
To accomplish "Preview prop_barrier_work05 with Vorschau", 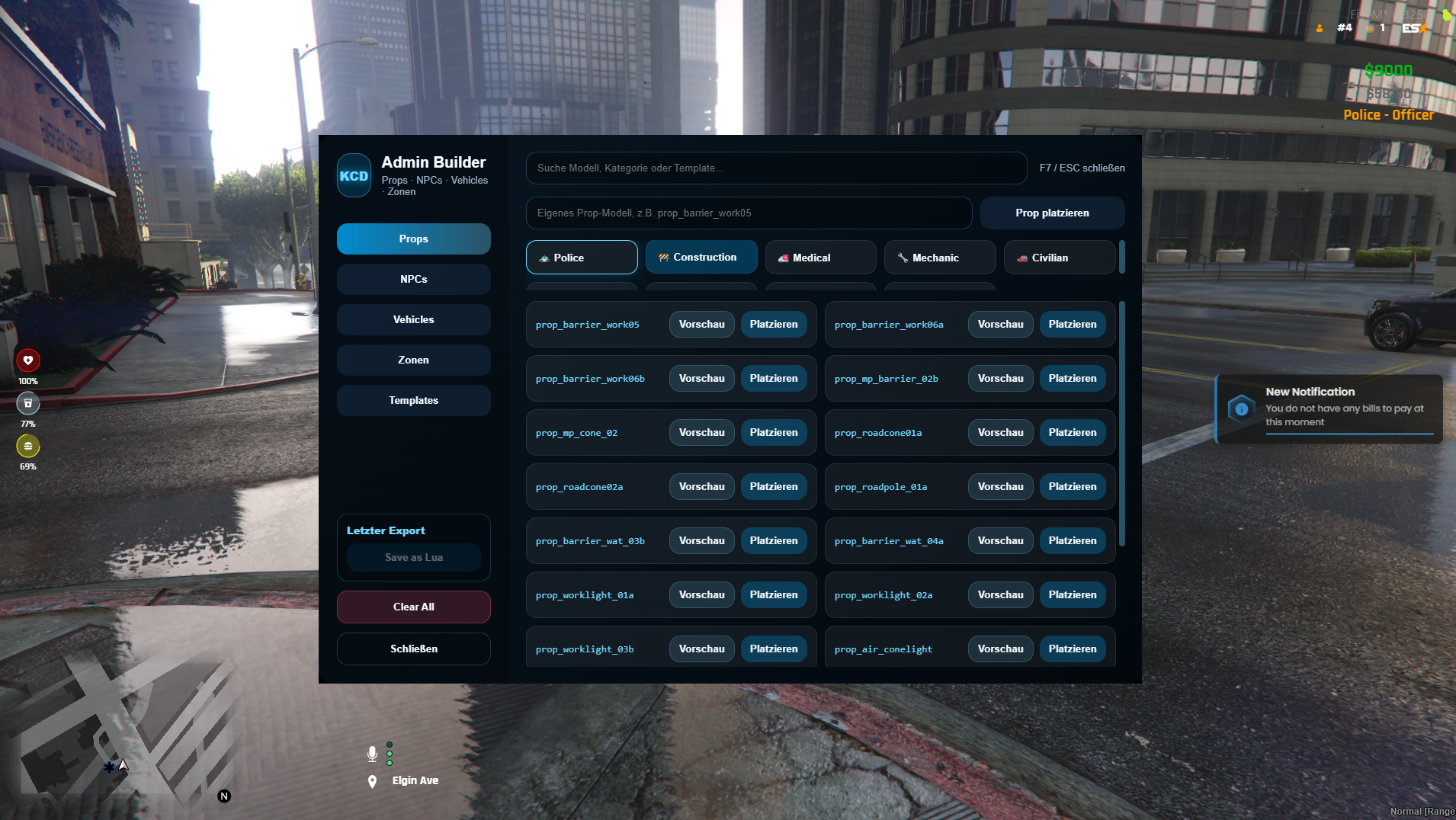I will point(702,325).
